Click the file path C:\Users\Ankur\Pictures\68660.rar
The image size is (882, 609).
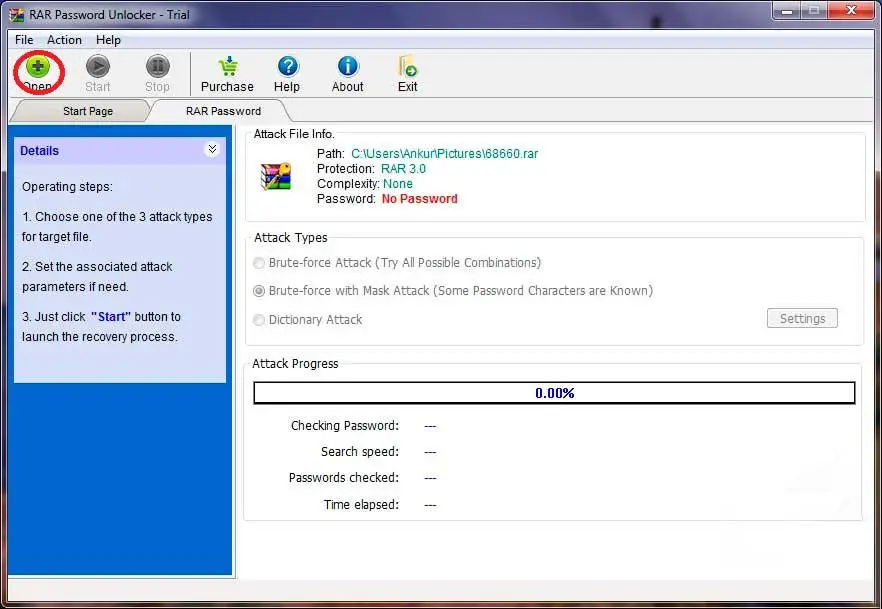[444, 154]
